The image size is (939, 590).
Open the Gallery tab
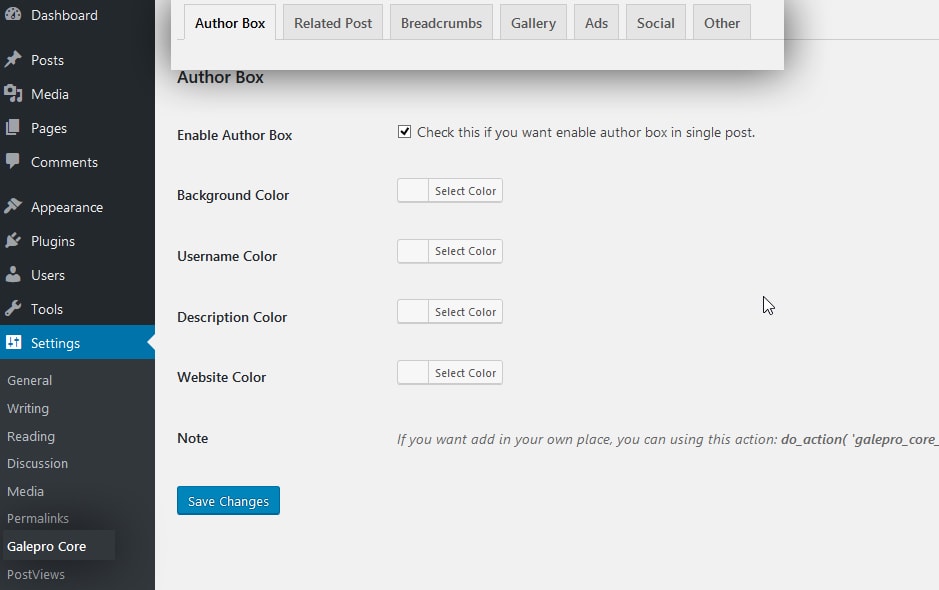[x=533, y=21]
